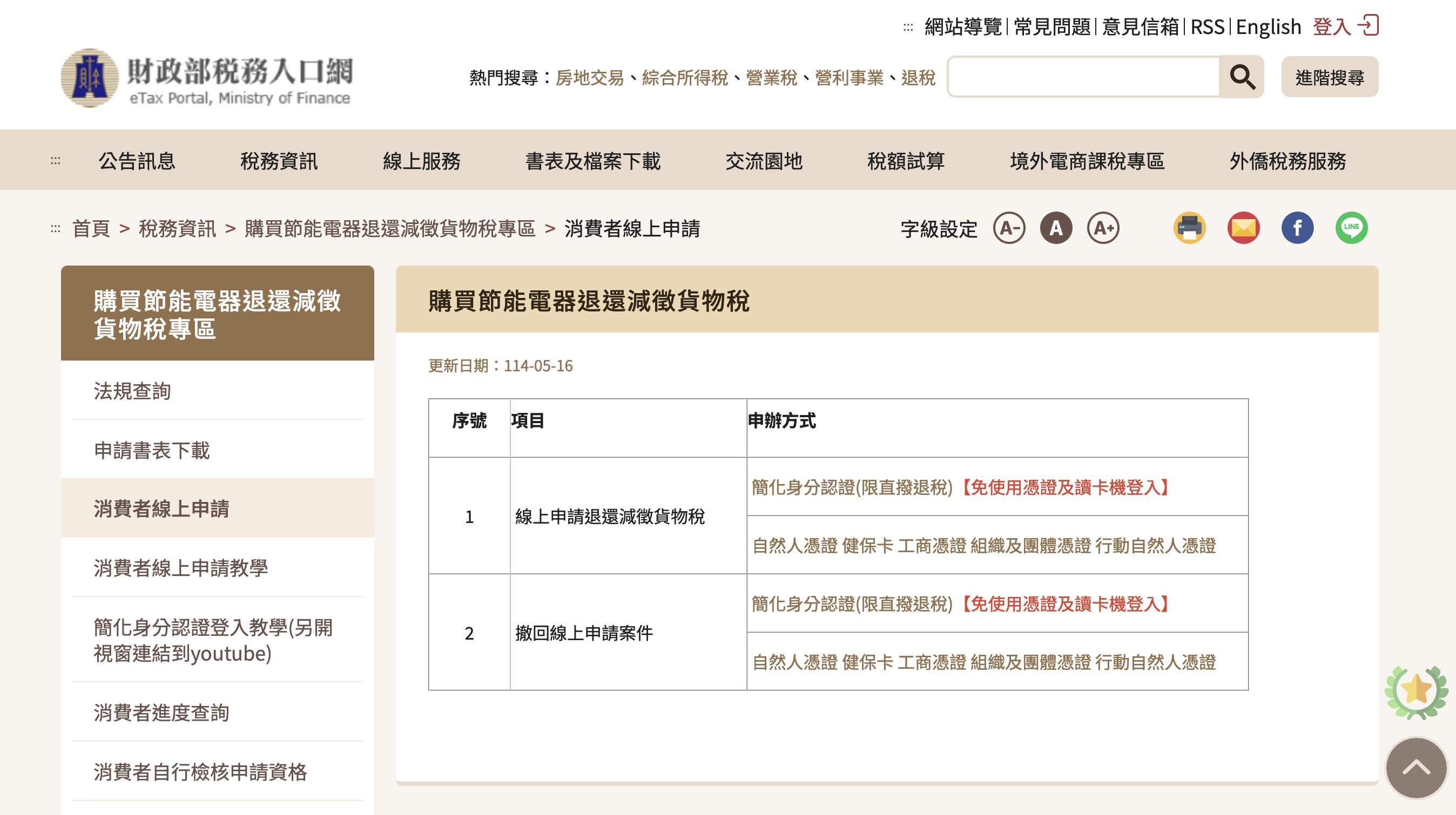Screen dimensions: 1456x815
Task: Share page via email envelope icon
Action: click(1243, 228)
